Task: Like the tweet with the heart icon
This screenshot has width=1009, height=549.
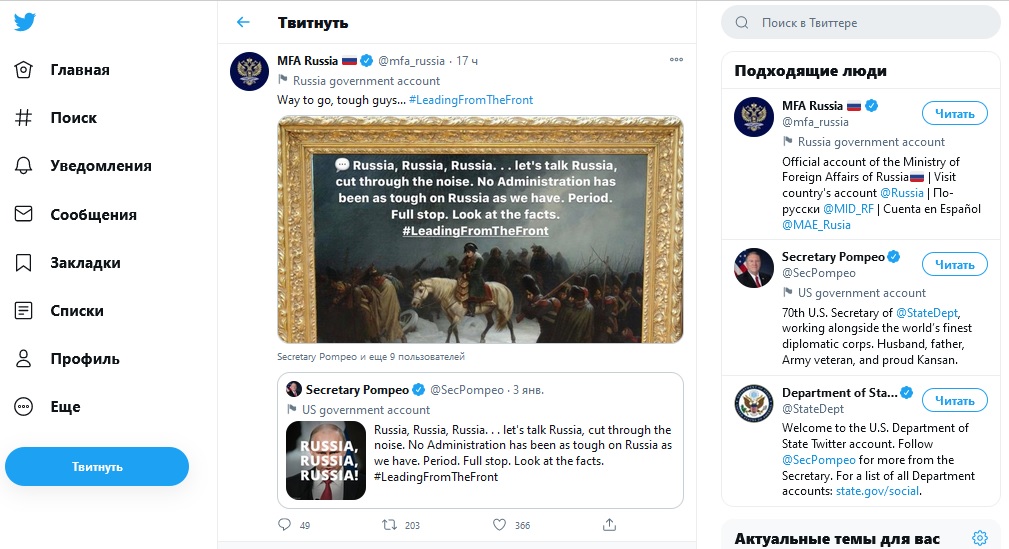Action: 500,524
